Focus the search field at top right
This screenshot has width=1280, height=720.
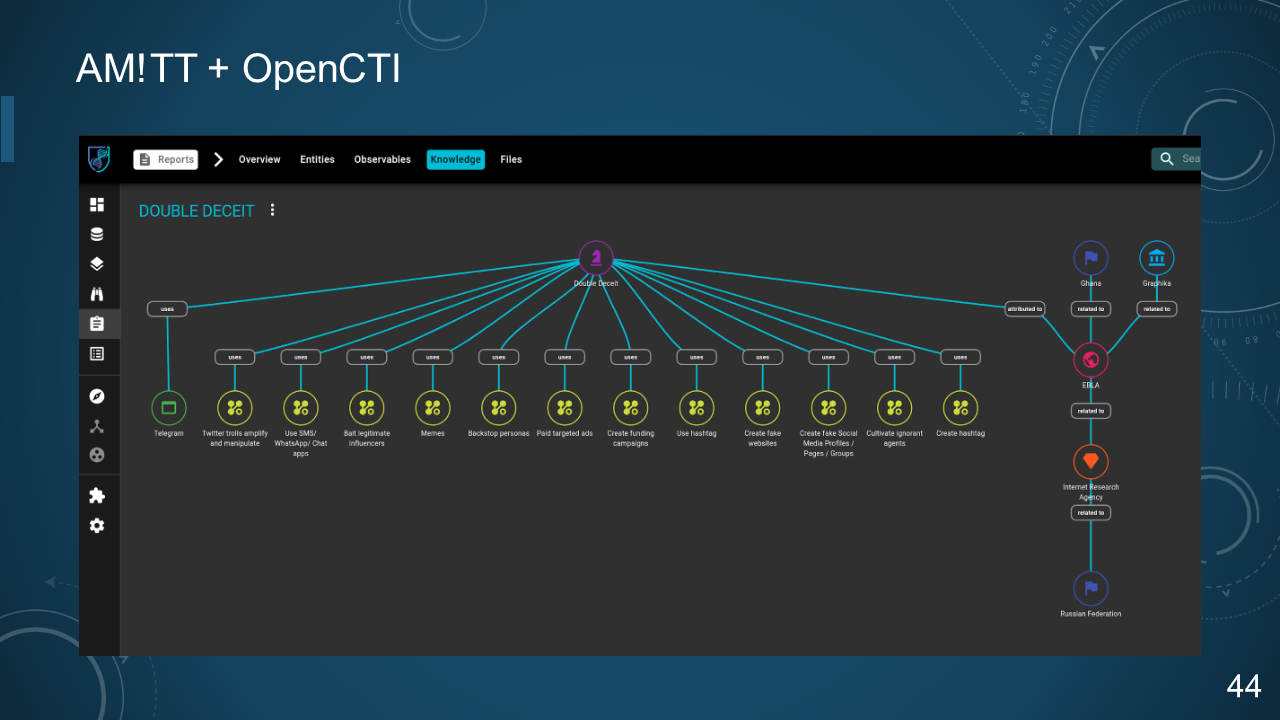(1176, 159)
